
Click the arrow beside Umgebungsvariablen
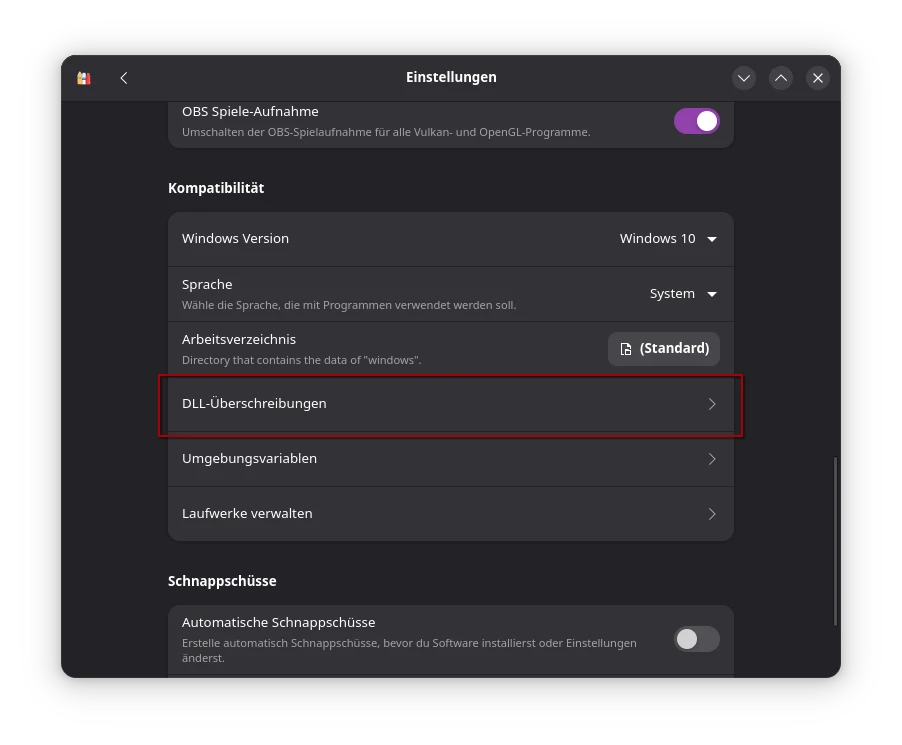(712, 459)
